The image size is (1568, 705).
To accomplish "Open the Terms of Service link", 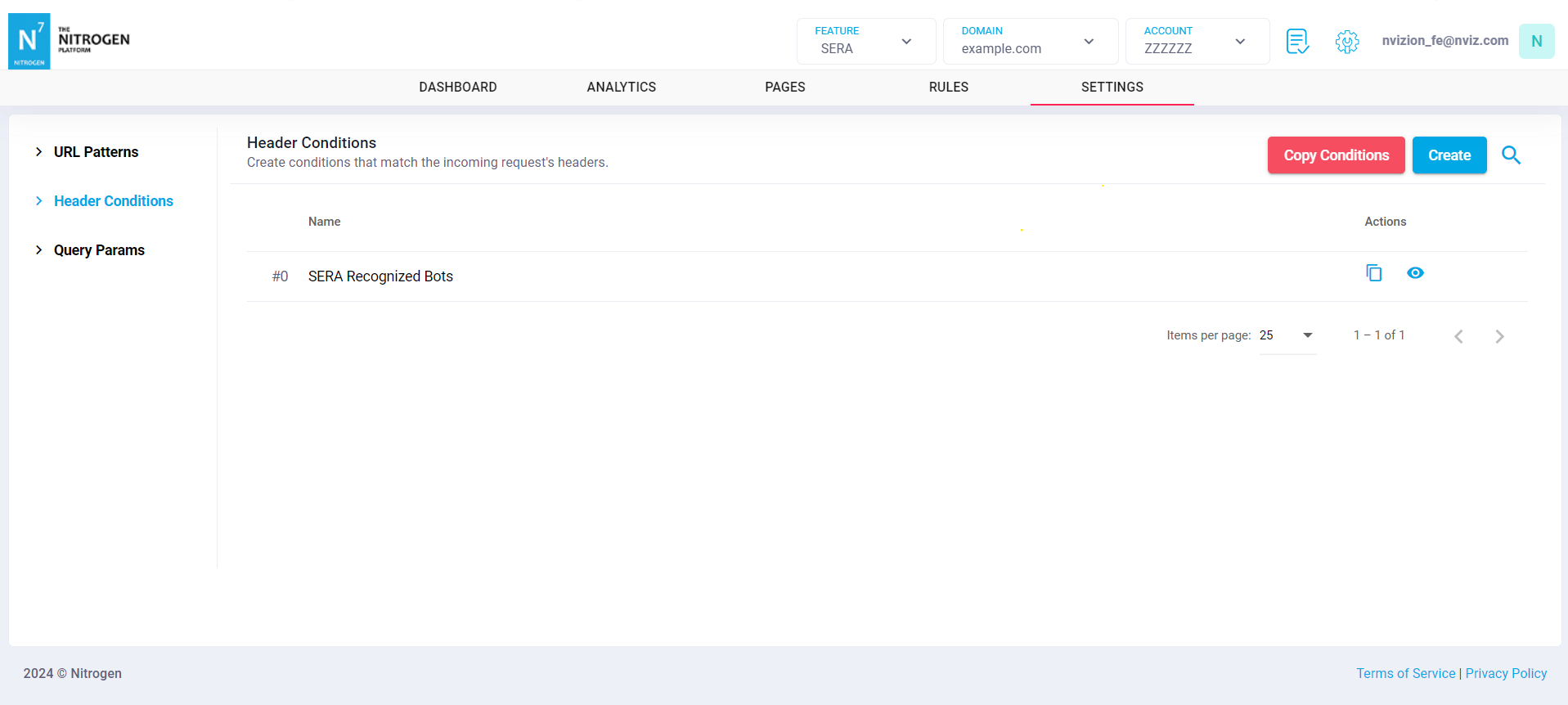I will (1405, 673).
